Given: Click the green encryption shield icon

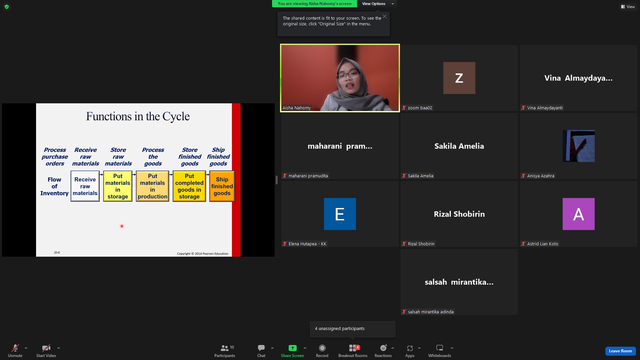Looking at the screenshot, I should [x=7, y=7].
